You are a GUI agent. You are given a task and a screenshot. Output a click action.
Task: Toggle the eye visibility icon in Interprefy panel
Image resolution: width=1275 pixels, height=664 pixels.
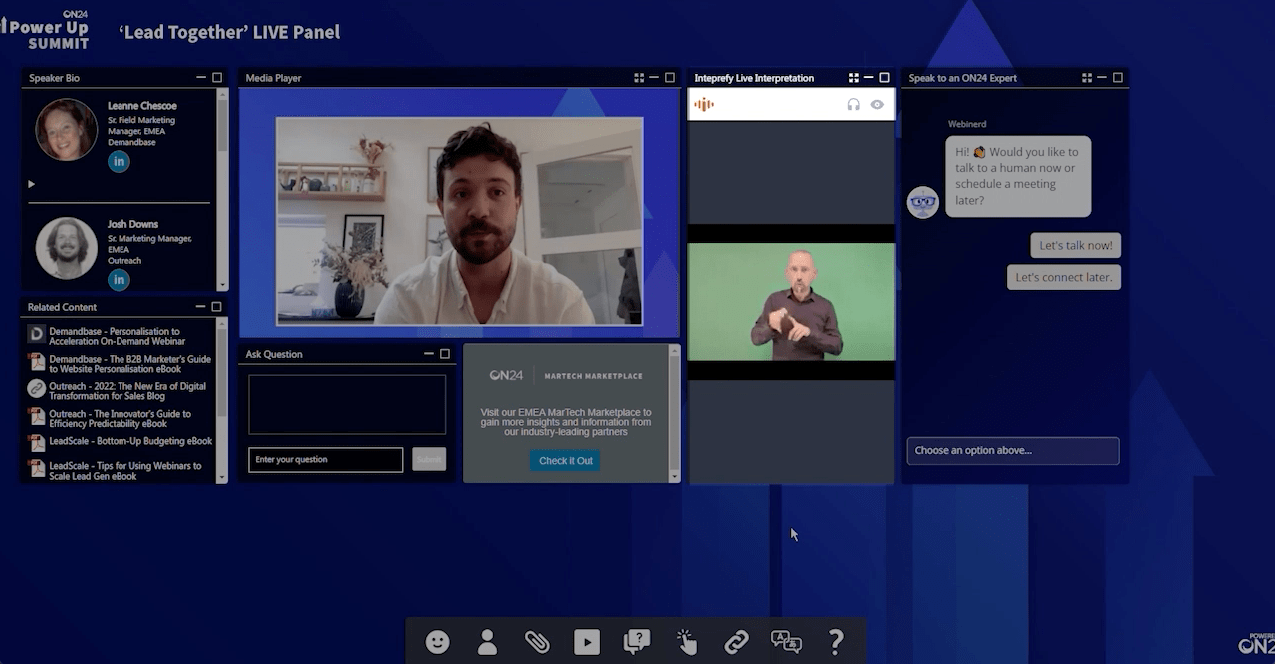point(877,104)
